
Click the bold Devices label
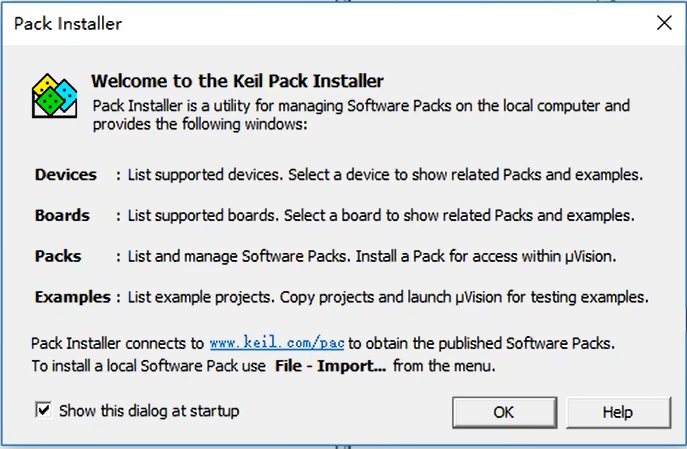[x=66, y=175]
